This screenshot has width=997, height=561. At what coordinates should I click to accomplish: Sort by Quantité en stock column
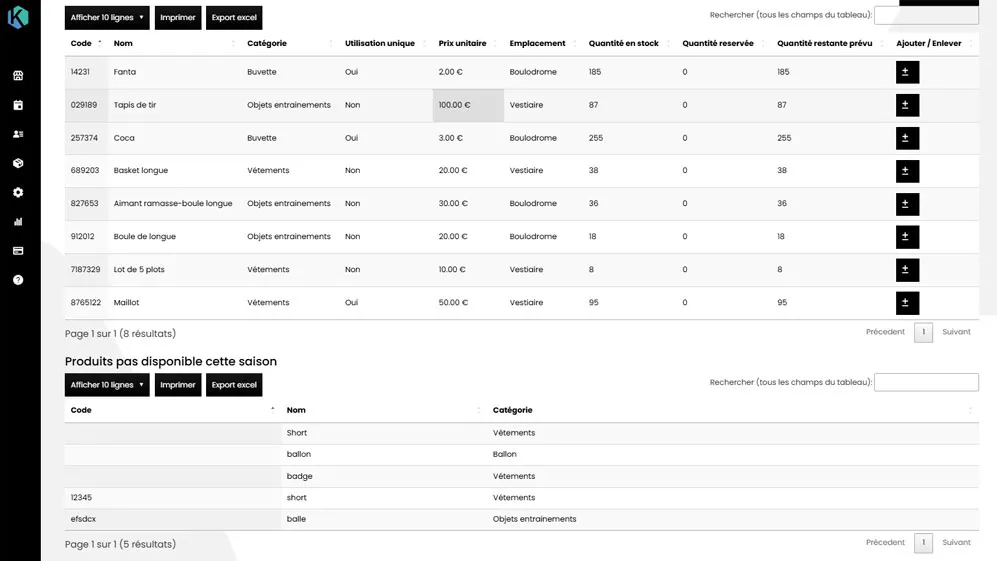[629, 43]
